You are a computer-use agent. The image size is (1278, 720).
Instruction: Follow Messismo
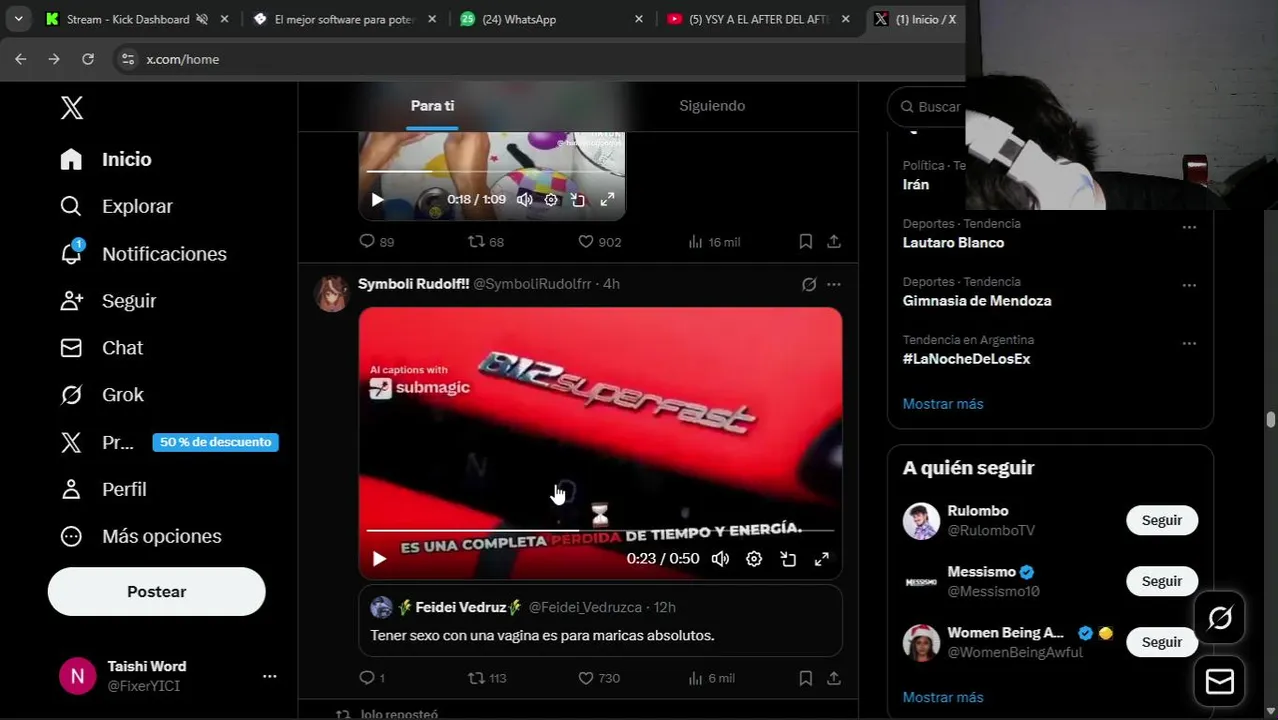[x=1162, y=581]
